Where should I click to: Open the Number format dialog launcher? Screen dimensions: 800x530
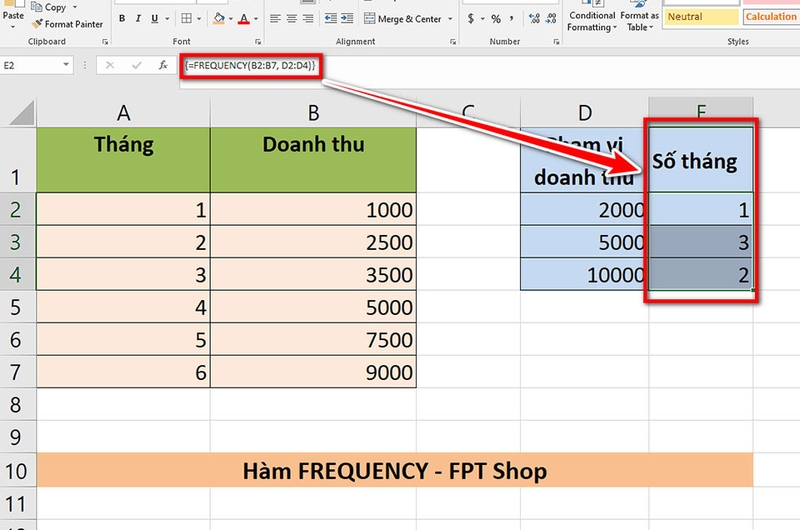point(556,42)
